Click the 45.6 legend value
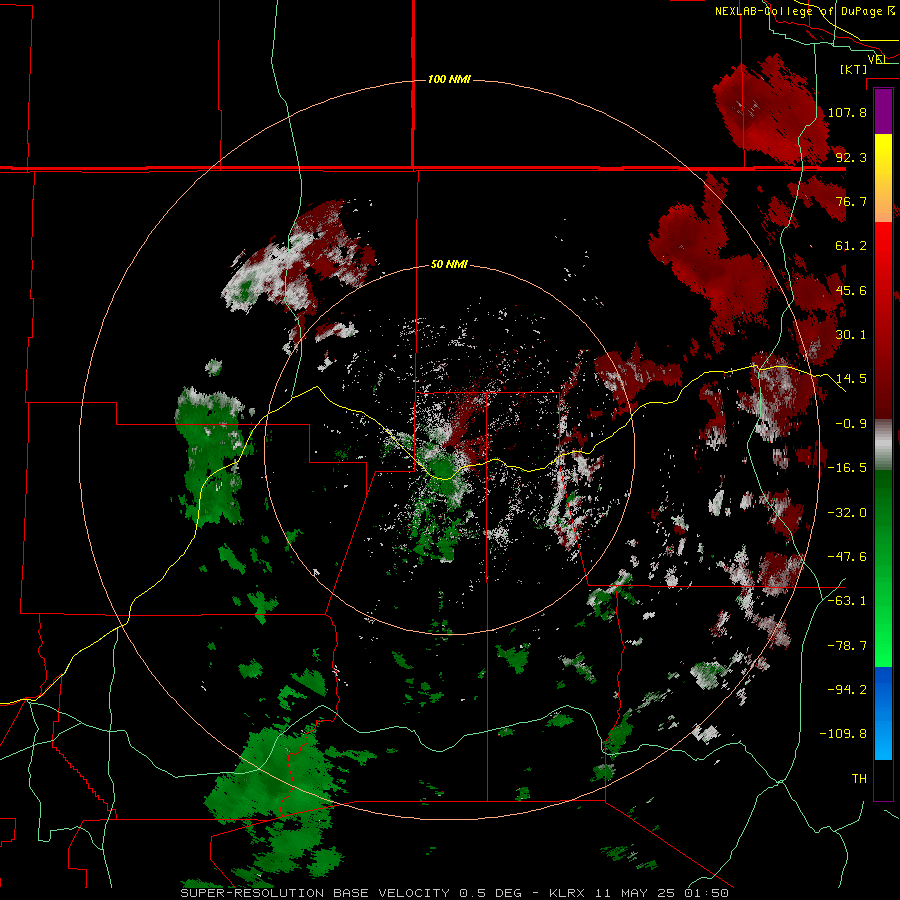The width and height of the screenshot is (900, 900). tap(851, 290)
